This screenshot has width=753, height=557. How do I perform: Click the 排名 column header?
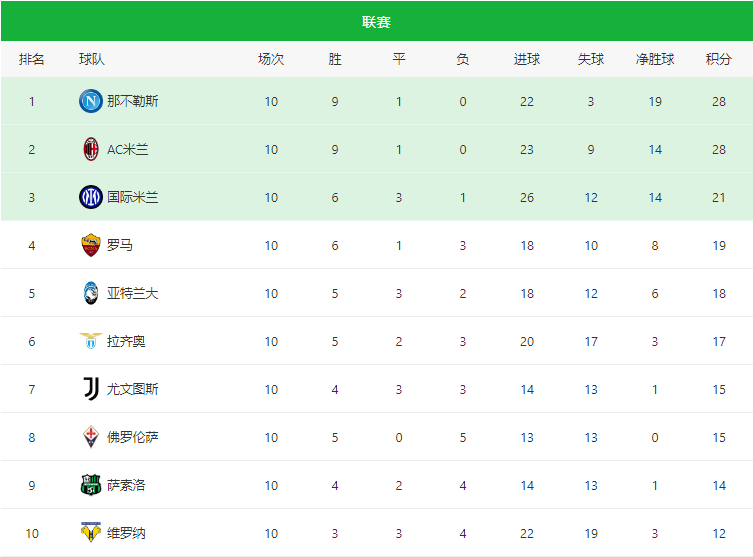pyautogui.click(x=32, y=59)
